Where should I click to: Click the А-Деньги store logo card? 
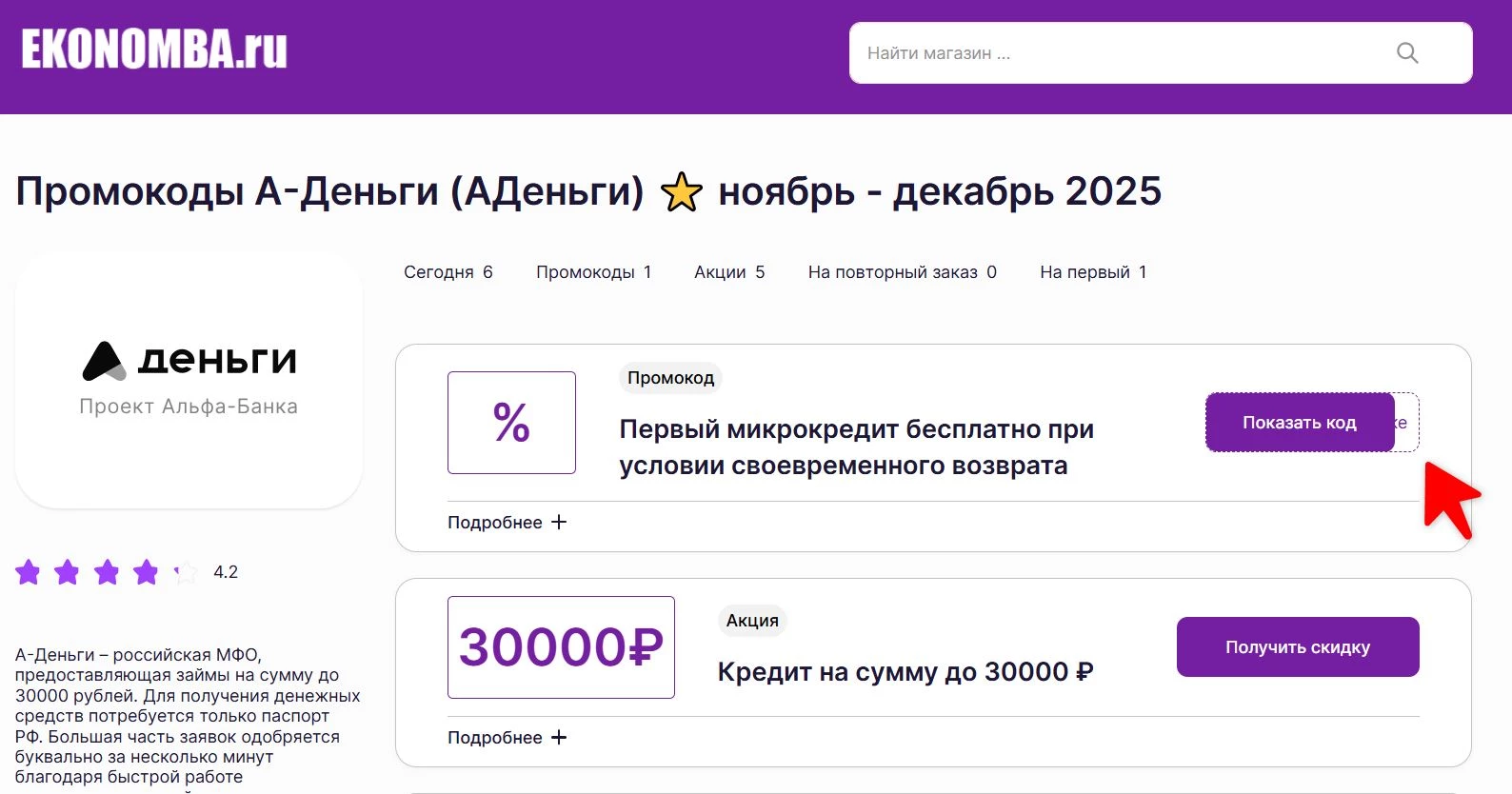pyautogui.click(x=189, y=379)
